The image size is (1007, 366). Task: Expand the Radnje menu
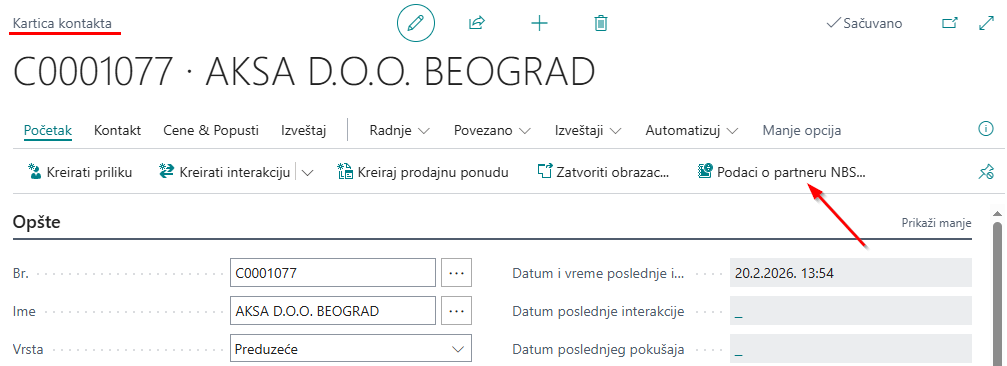(399, 130)
